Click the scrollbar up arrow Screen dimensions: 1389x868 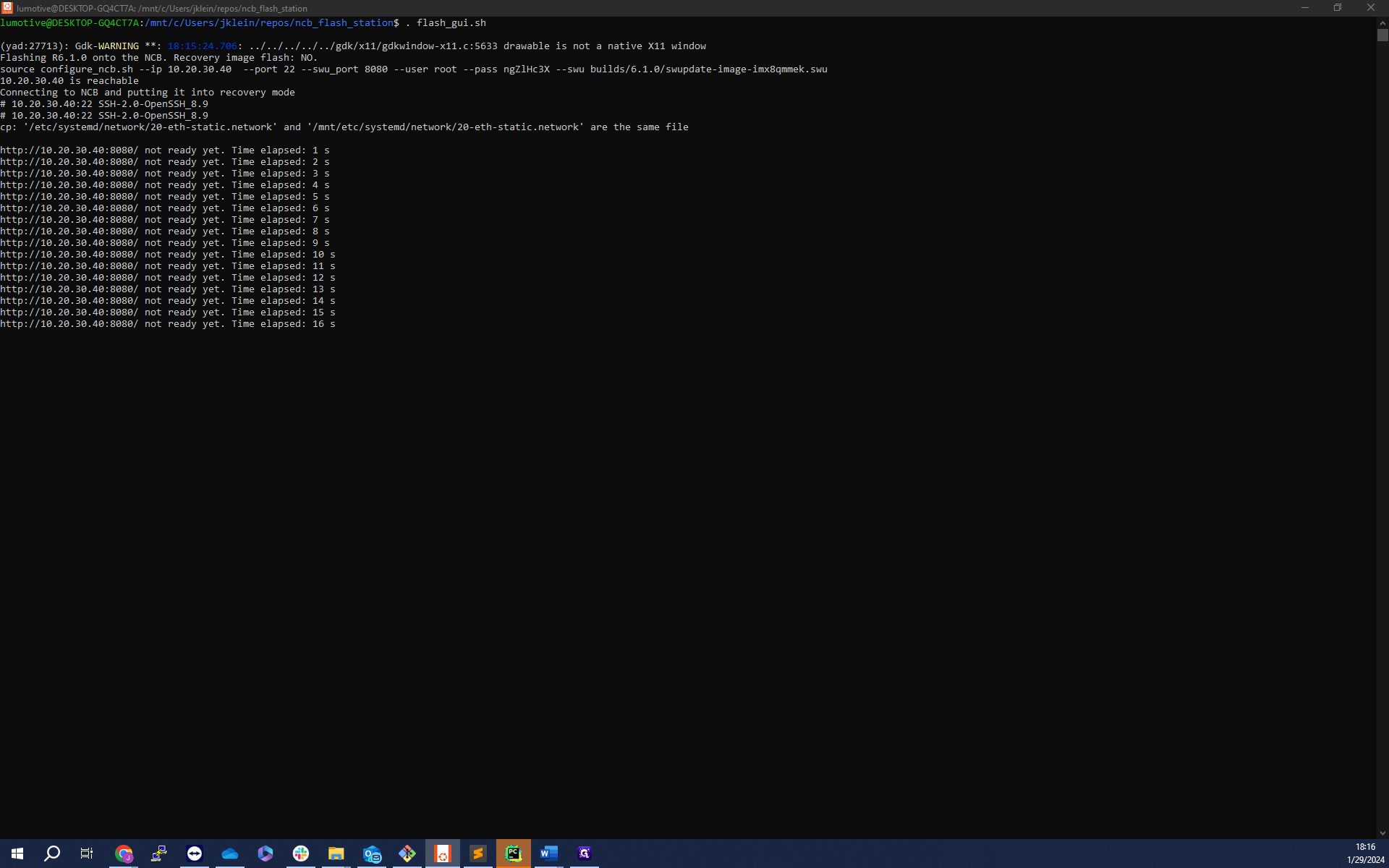[x=1382, y=22]
